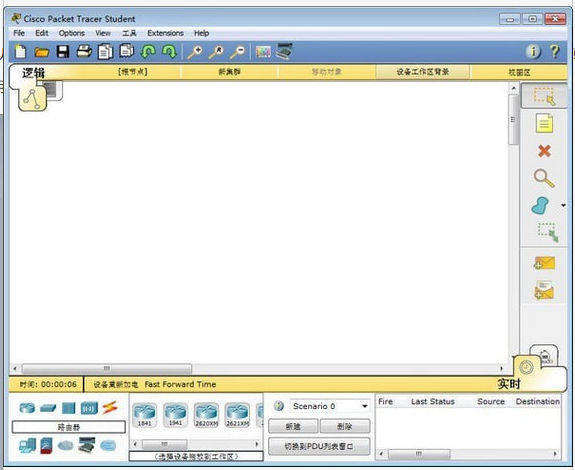Screen dimensions: 575x470
Task: Click device list right scroll arrow
Action: pyautogui.click(x=257, y=444)
